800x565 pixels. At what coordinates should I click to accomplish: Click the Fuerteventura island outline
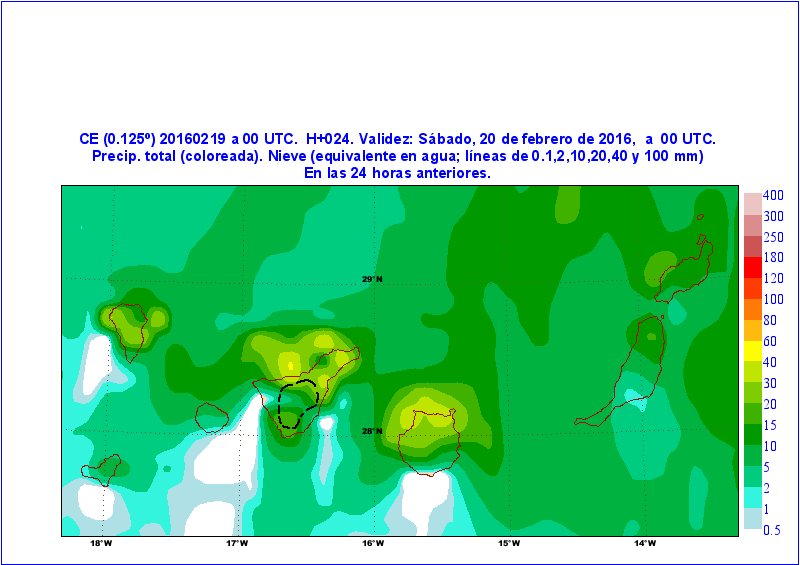pos(620,371)
